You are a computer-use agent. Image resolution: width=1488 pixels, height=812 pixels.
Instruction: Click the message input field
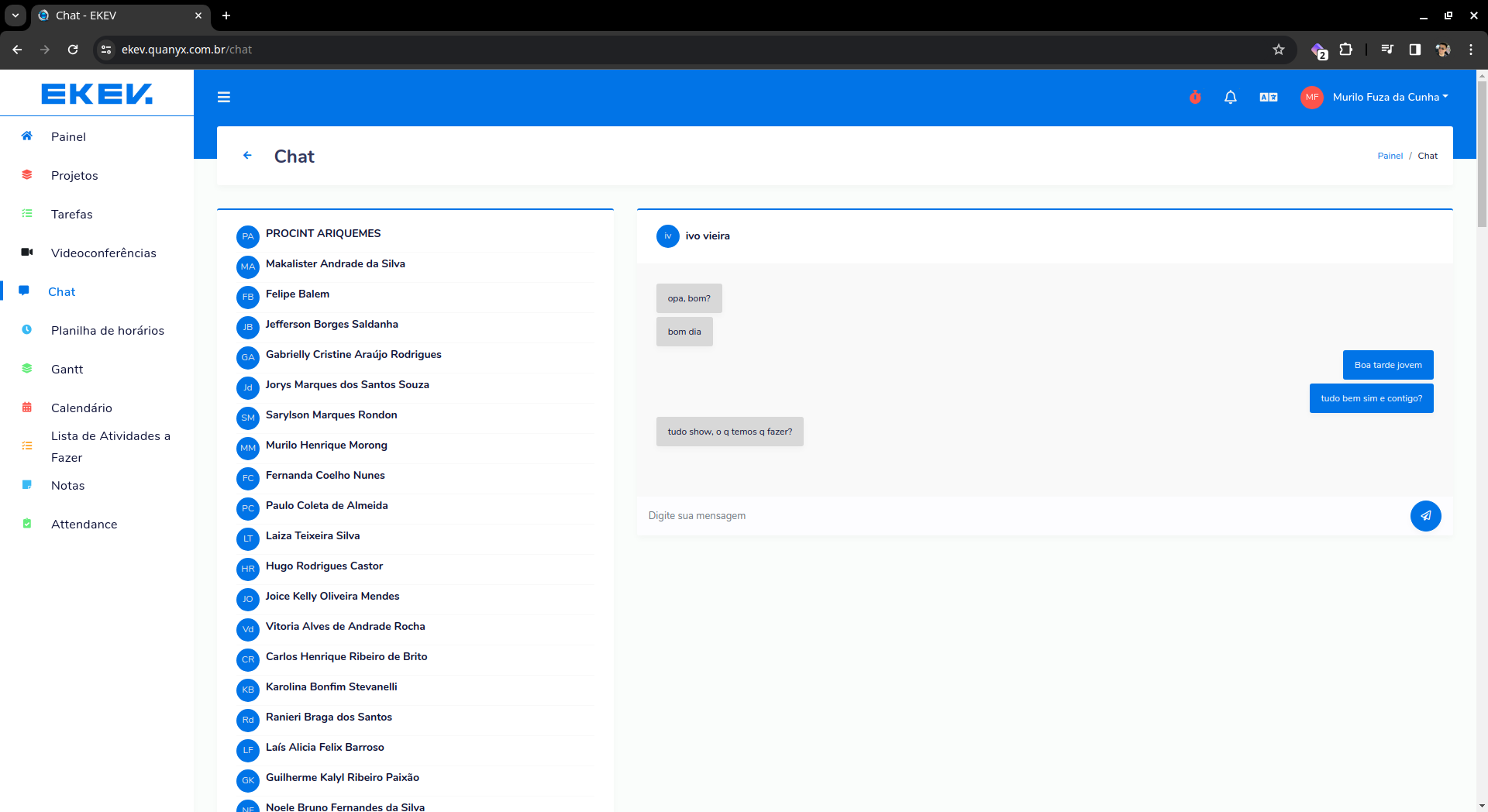(1023, 516)
